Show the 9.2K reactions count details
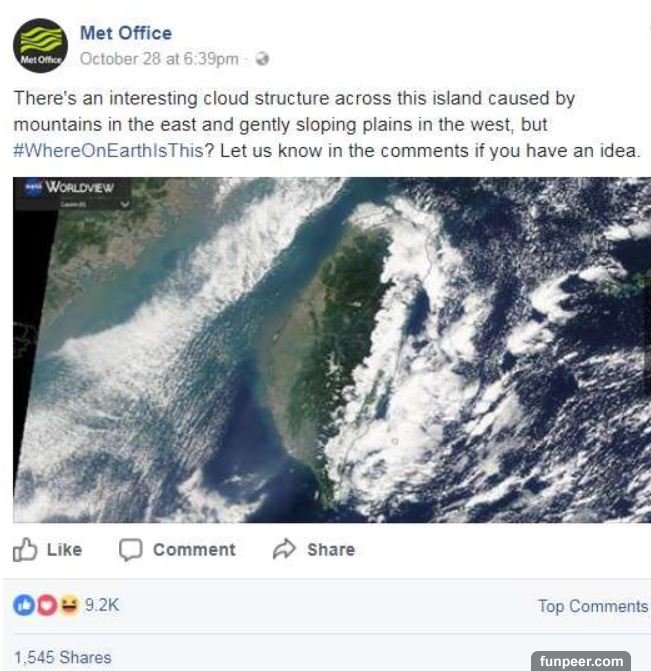Image resolution: width=651 pixels, height=671 pixels. tap(103, 606)
